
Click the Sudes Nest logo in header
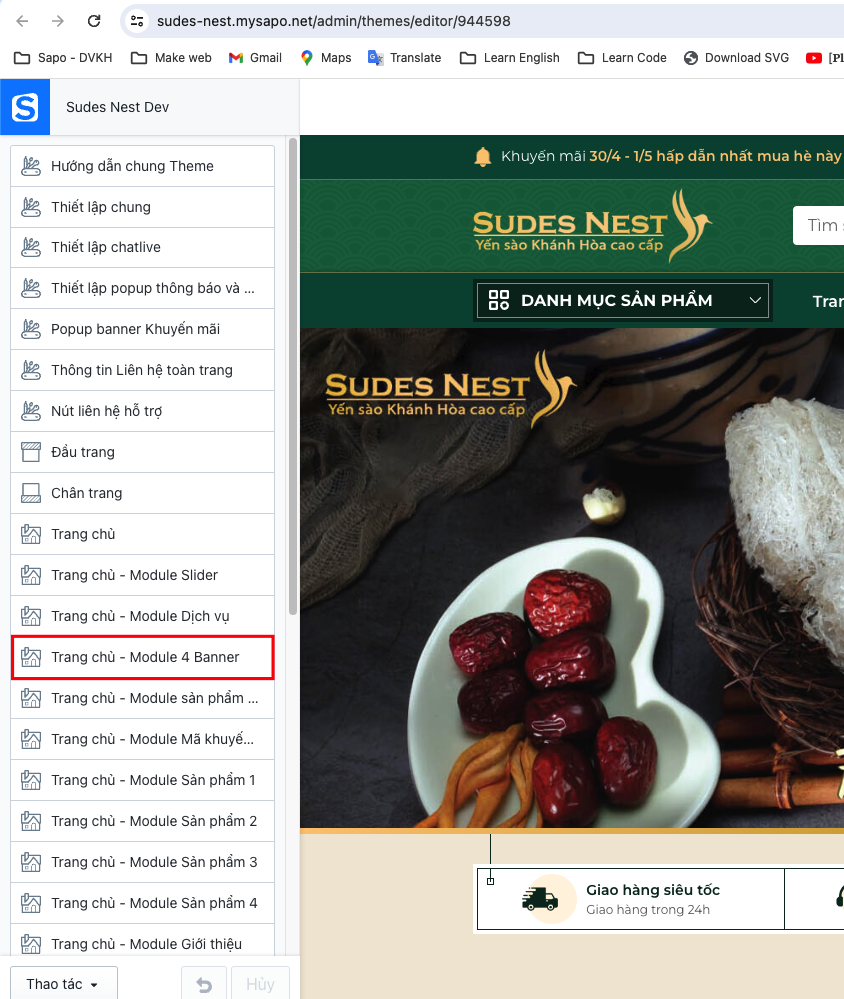(592, 226)
